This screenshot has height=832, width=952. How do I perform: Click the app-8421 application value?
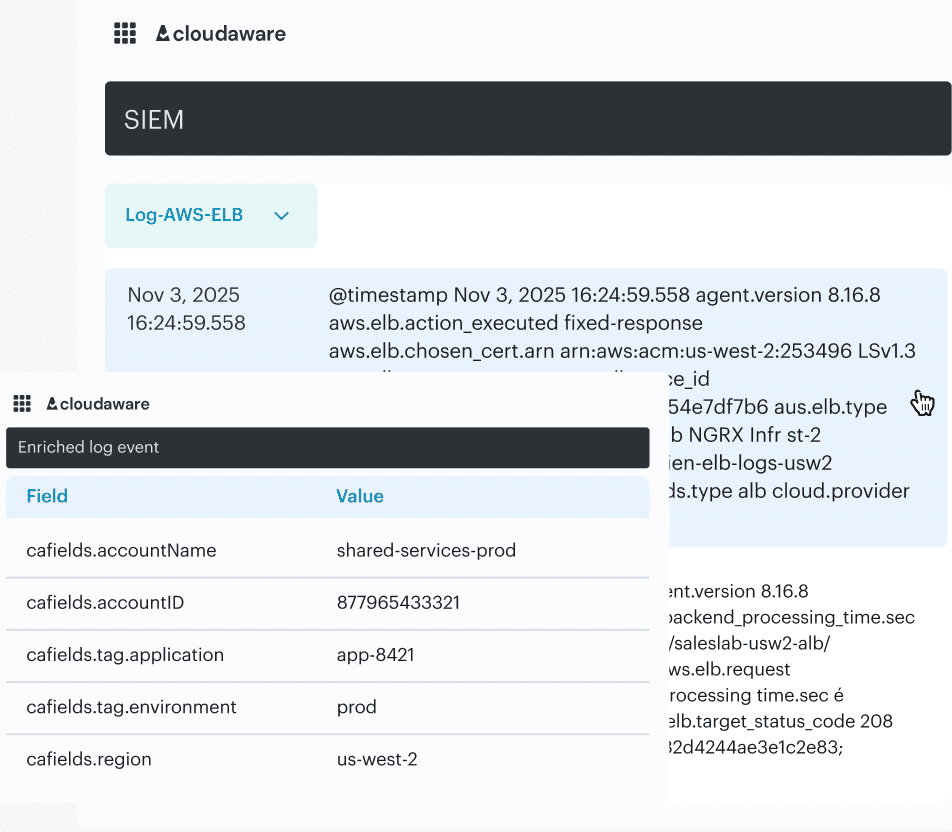(375, 655)
